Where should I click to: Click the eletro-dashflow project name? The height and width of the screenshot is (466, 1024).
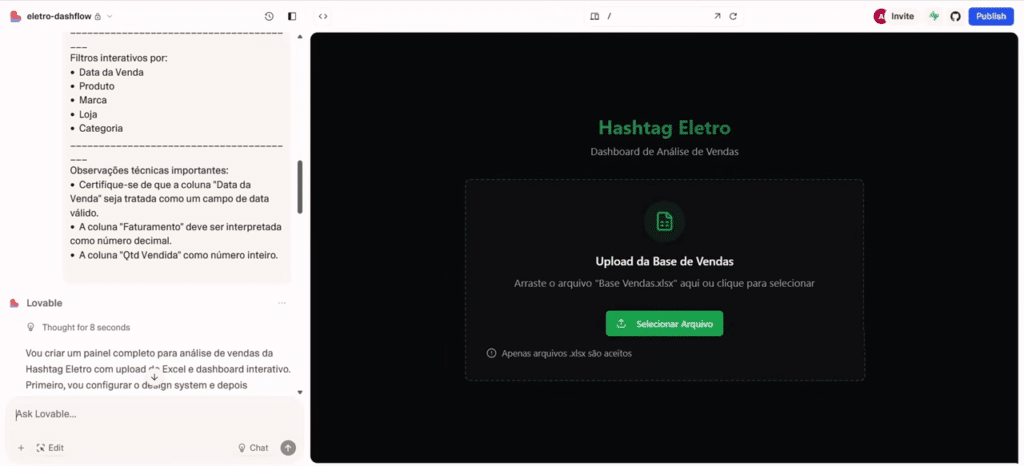(59, 16)
